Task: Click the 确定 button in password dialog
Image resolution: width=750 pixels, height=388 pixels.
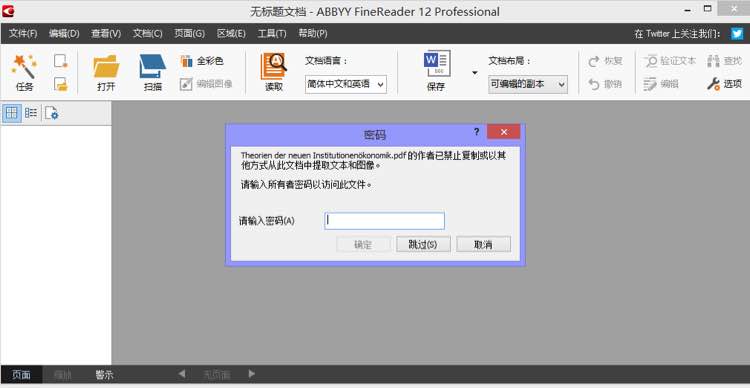Action: (x=364, y=244)
